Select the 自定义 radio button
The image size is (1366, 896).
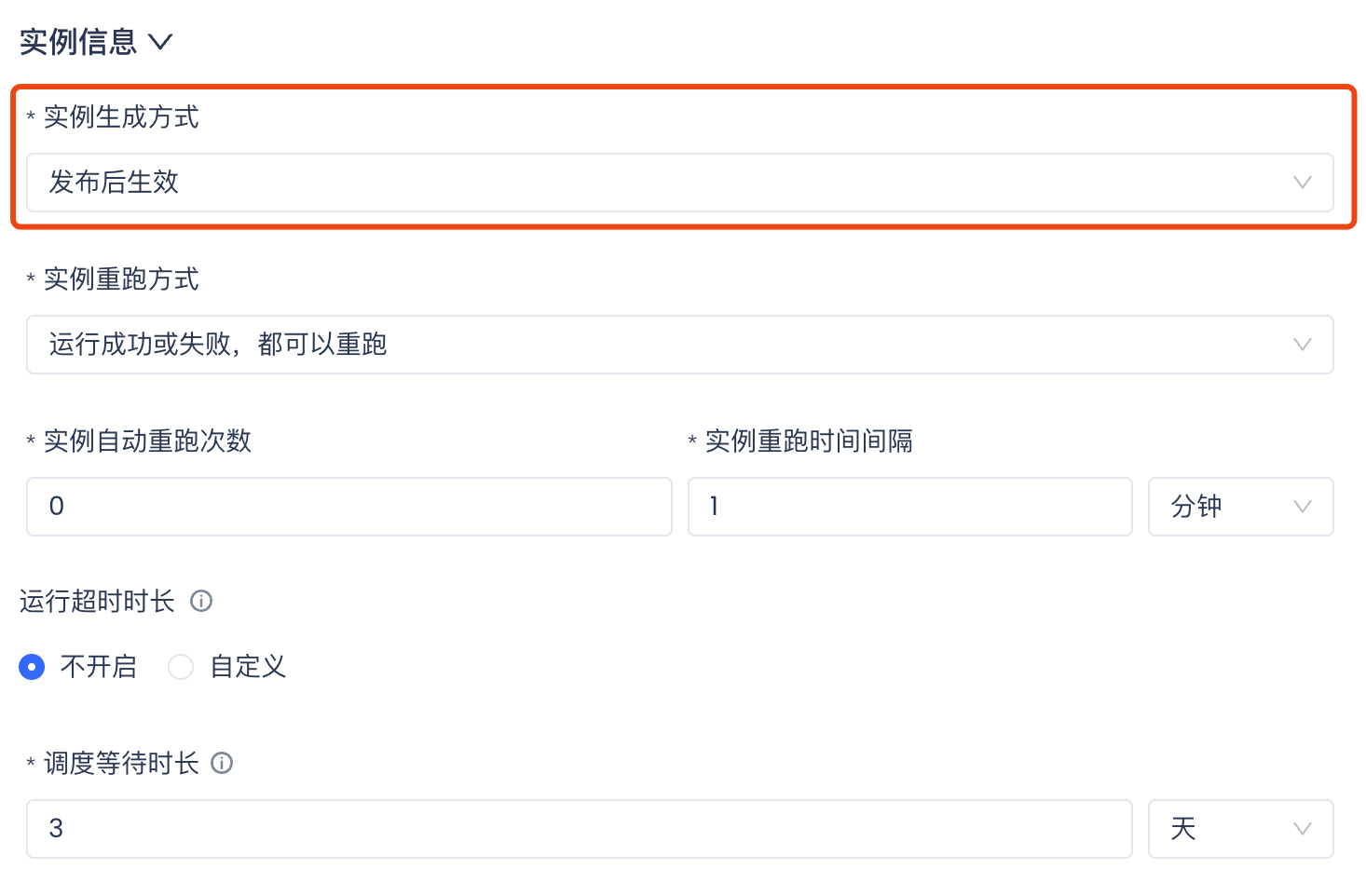[x=181, y=667]
